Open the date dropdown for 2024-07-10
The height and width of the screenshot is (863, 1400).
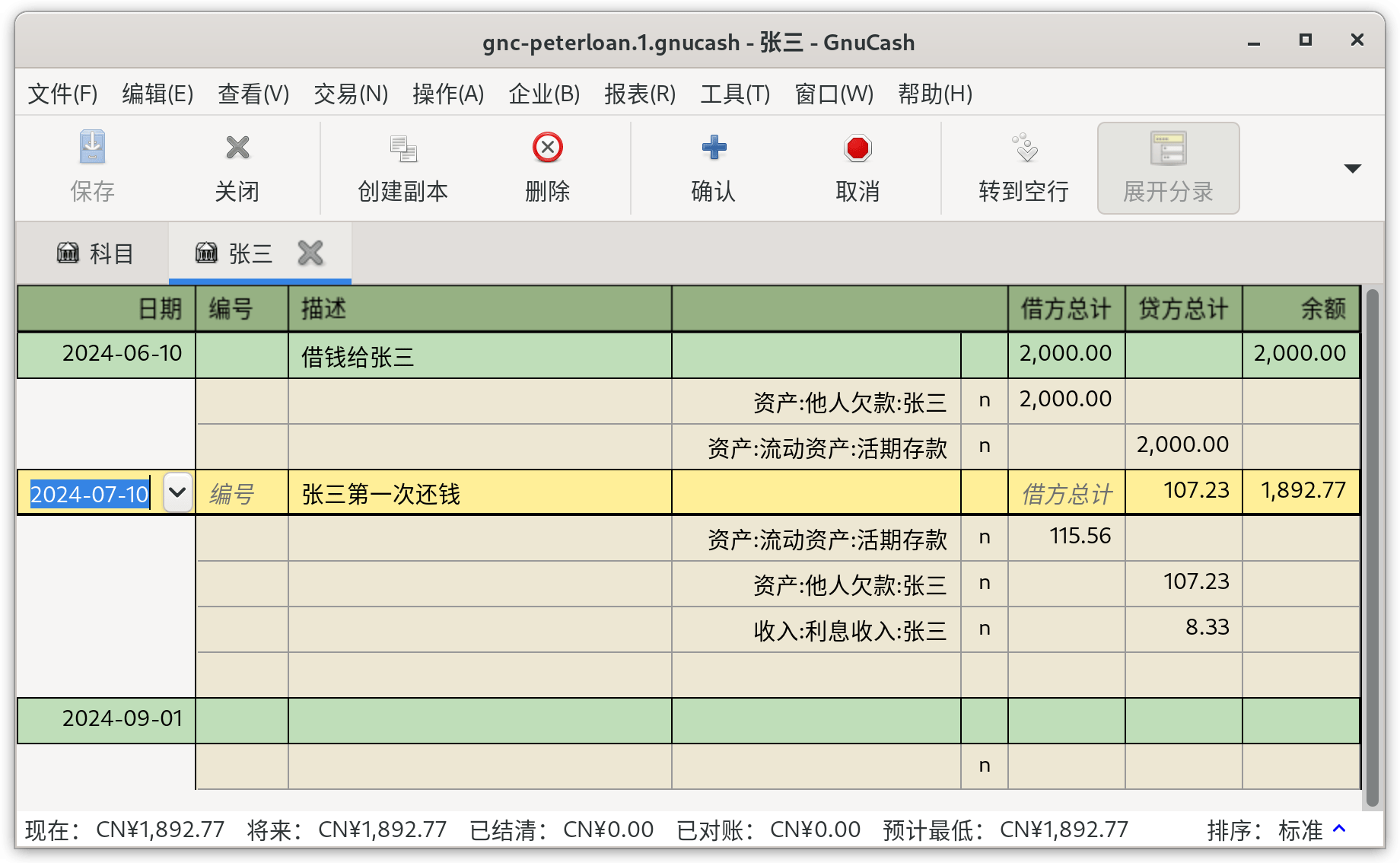point(177,492)
